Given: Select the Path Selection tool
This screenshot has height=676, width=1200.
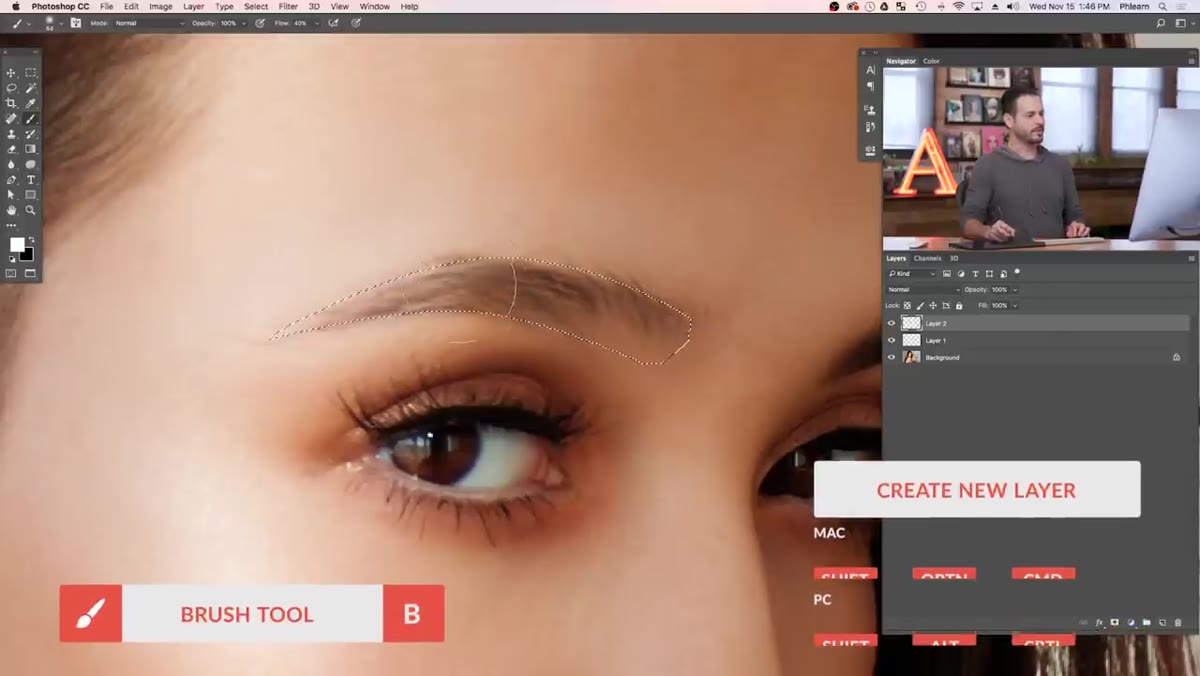Looking at the screenshot, I should [x=12, y=195].
